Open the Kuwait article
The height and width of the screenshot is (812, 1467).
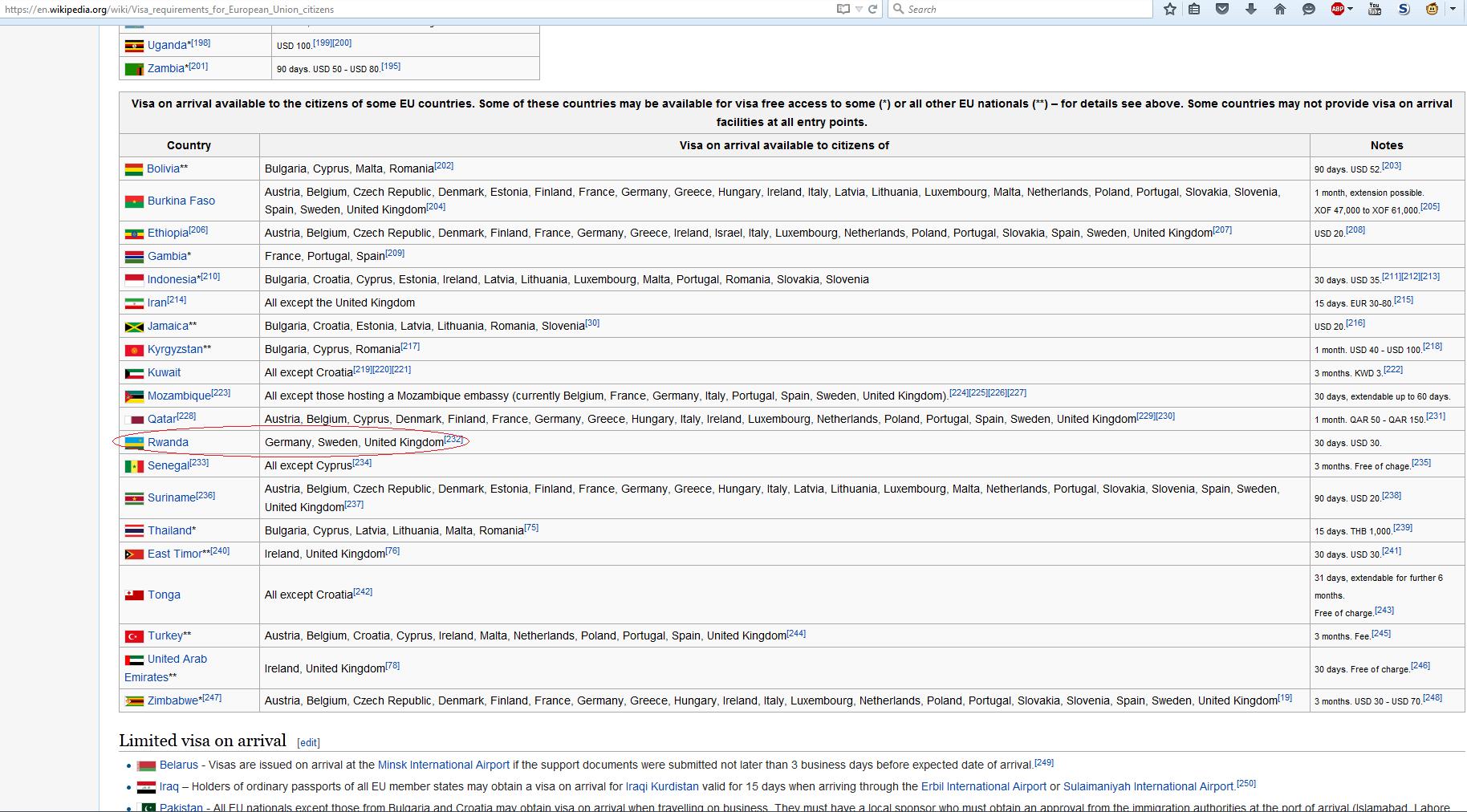164,372
